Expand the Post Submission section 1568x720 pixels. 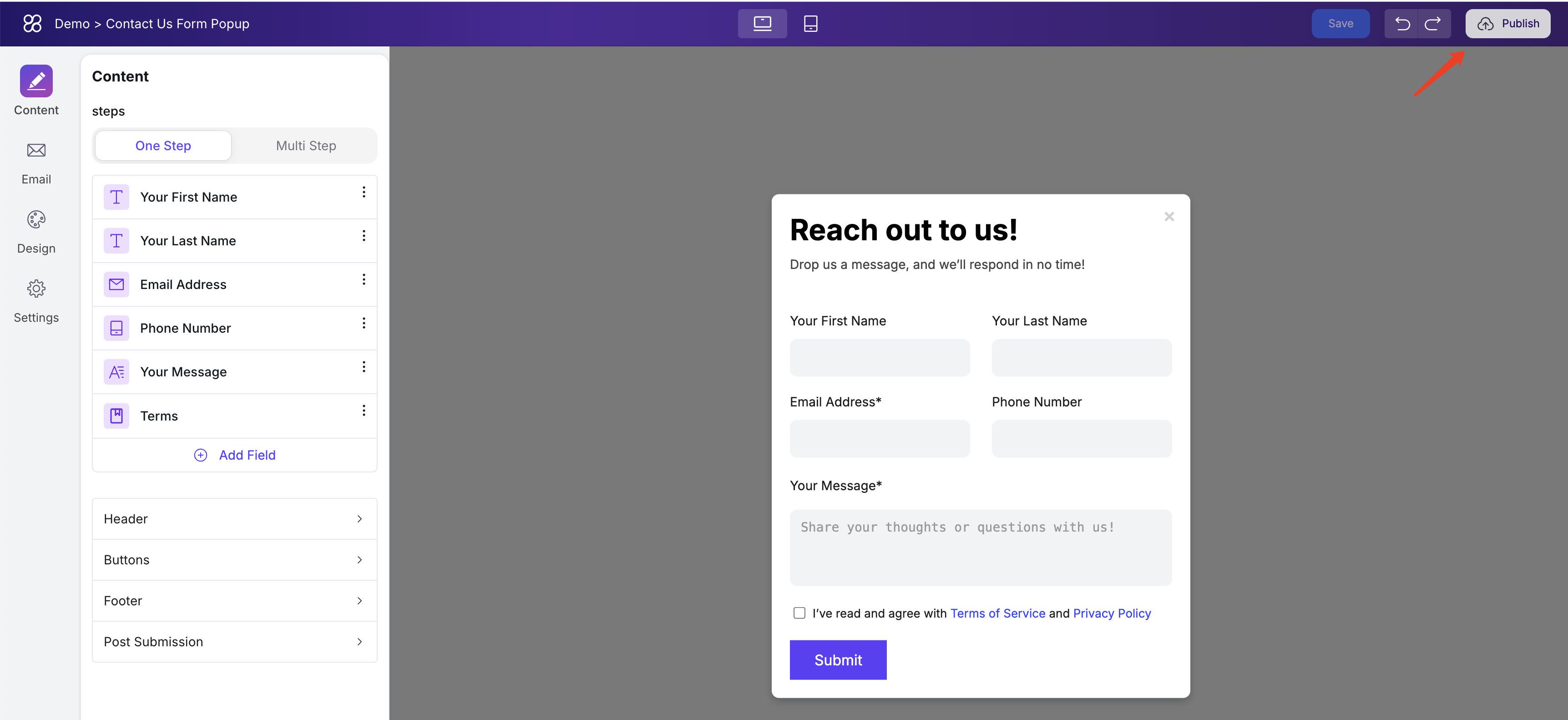click(x=235, y=642)
